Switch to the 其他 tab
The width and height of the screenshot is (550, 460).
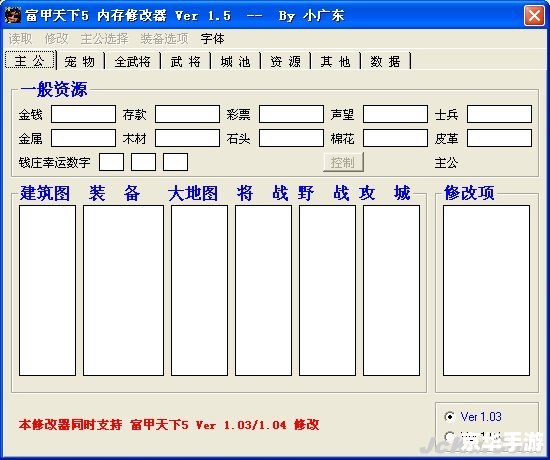pyautogui.click(x=335, y=62)
